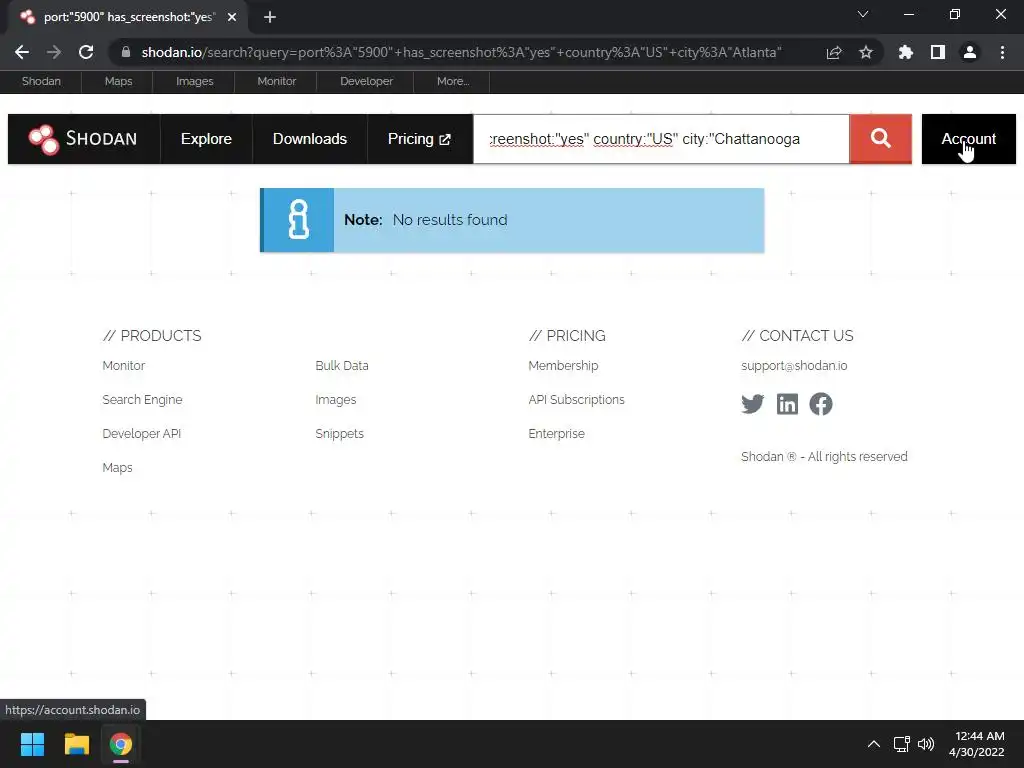Open Monitor in top nav
1024x768 pixels.
(x=276, y=81)
